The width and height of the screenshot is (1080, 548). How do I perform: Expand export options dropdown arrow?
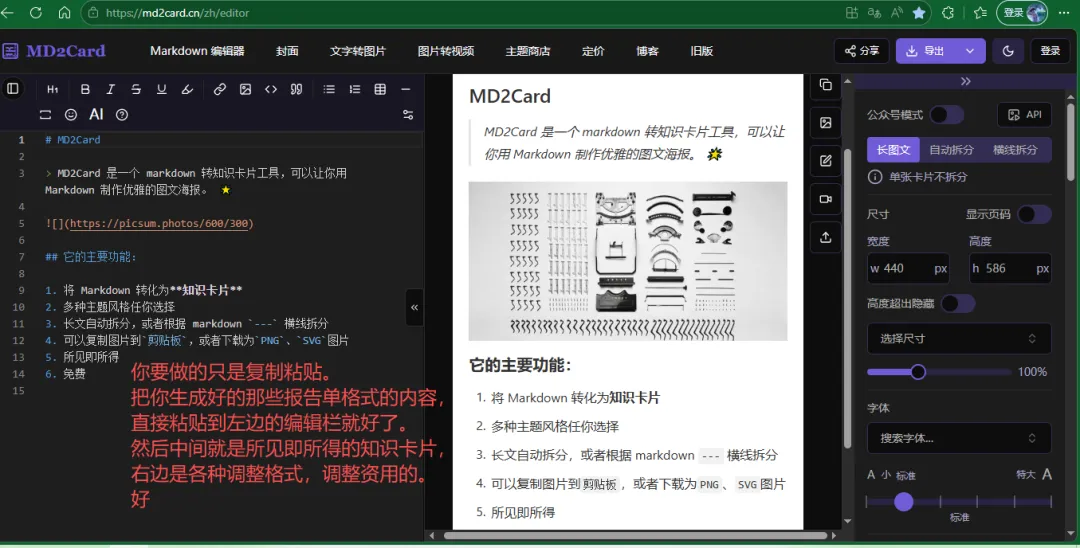(x=970, y=51)
